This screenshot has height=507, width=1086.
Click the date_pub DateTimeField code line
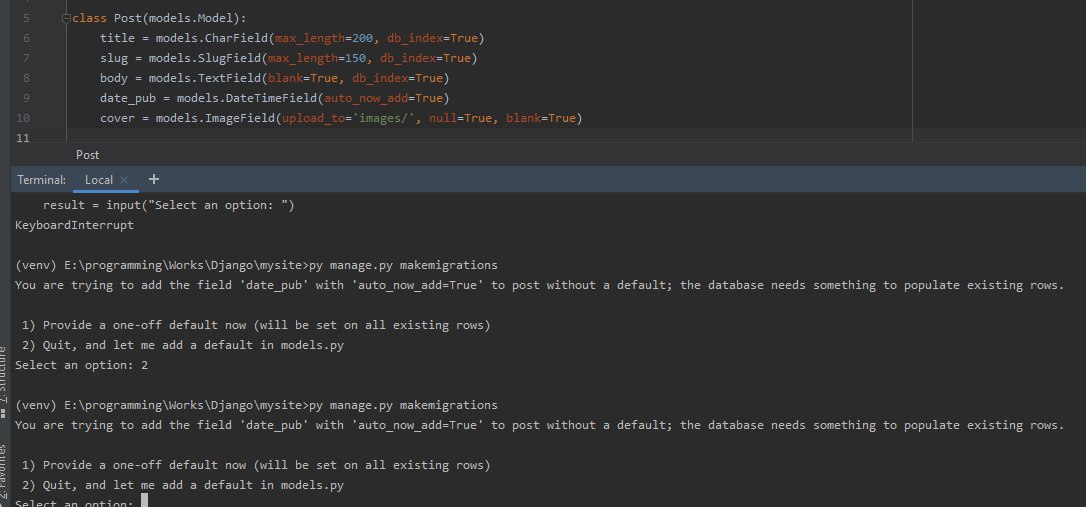pyautogui.click(x=274, y=98)
